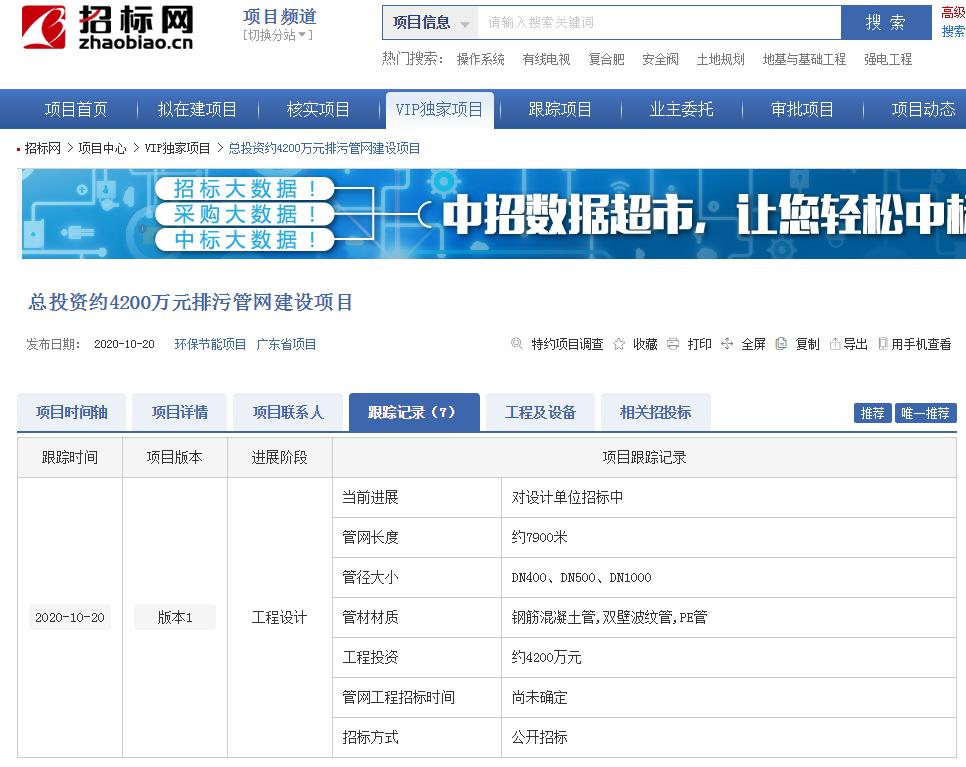The height and width of the screenshot is (767, 966).
Task: Click value 公开招标
Action: click(539, 737)
